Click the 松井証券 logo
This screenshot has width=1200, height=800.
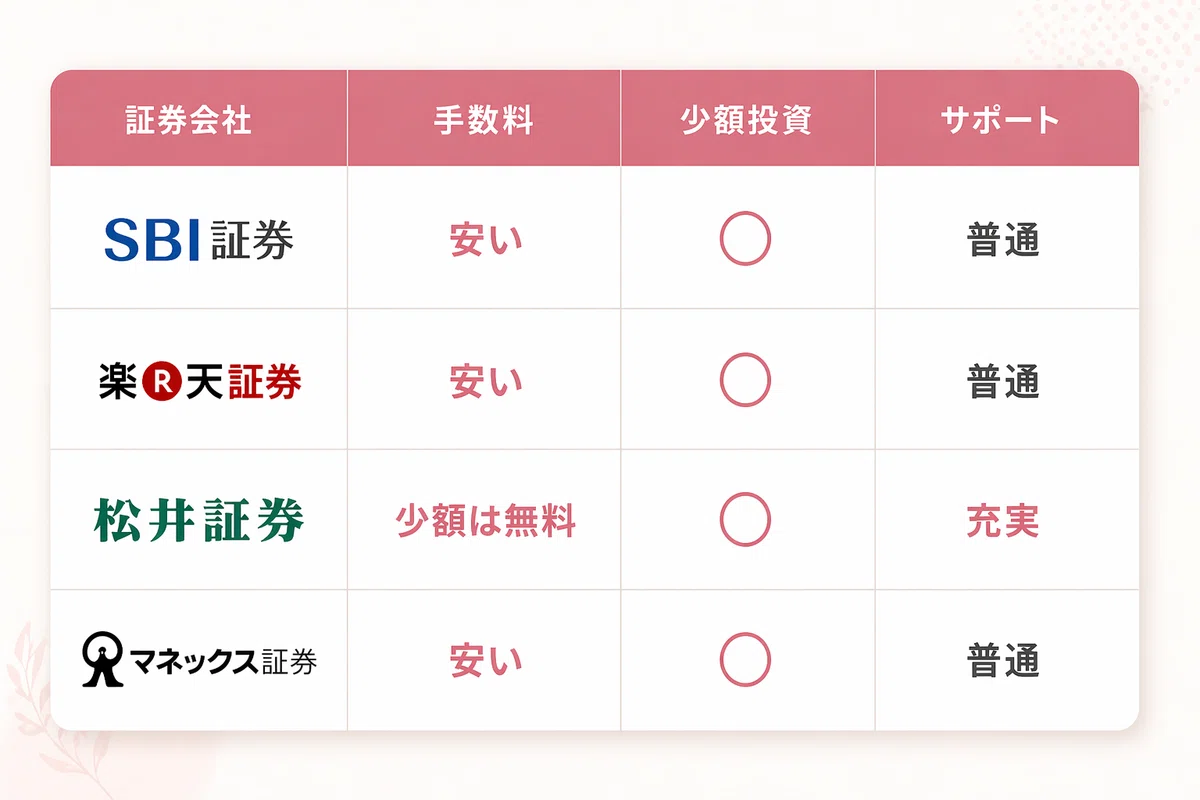point(199,521)
